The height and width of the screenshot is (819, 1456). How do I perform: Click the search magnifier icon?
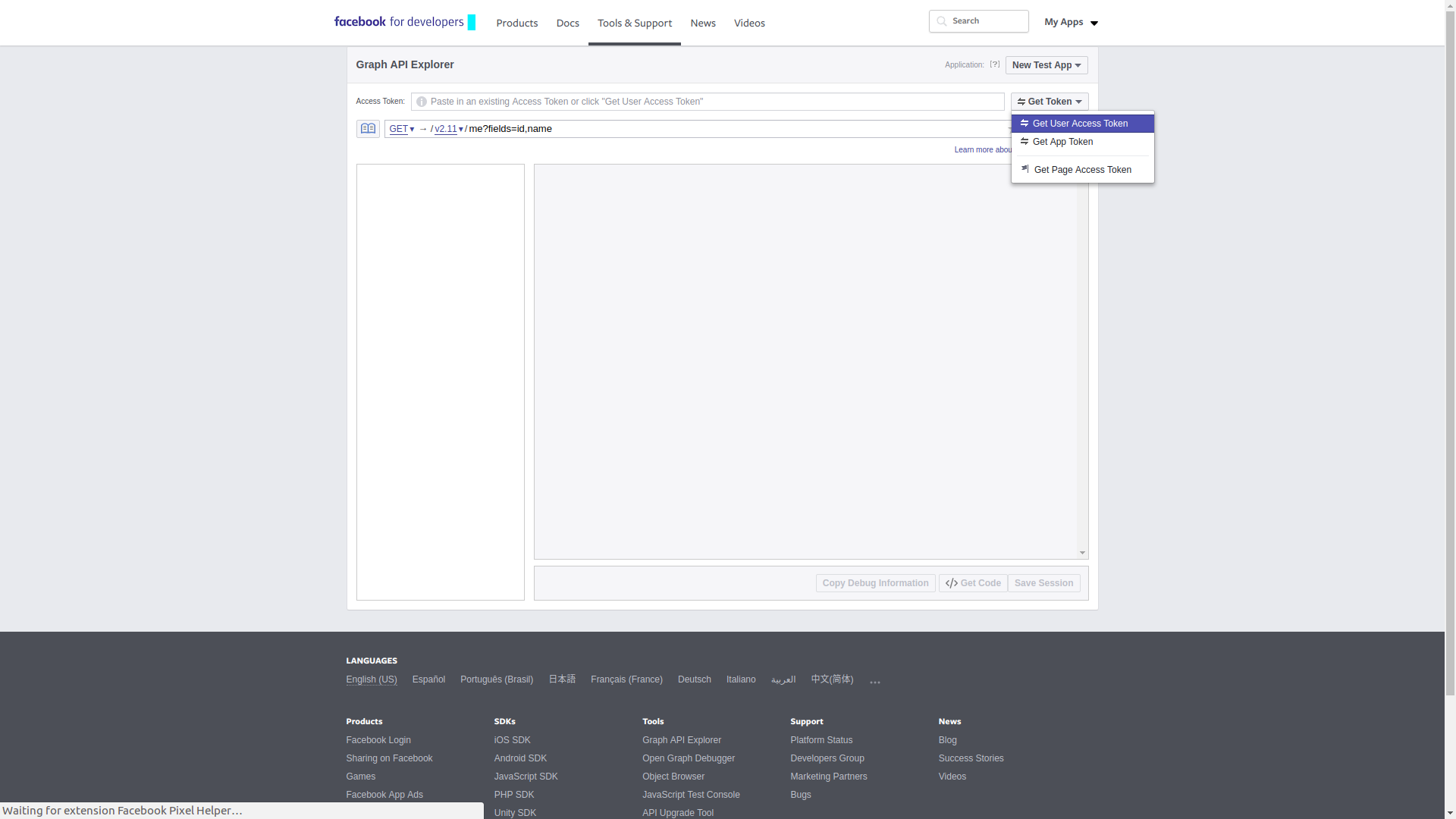tap(941, 21)
